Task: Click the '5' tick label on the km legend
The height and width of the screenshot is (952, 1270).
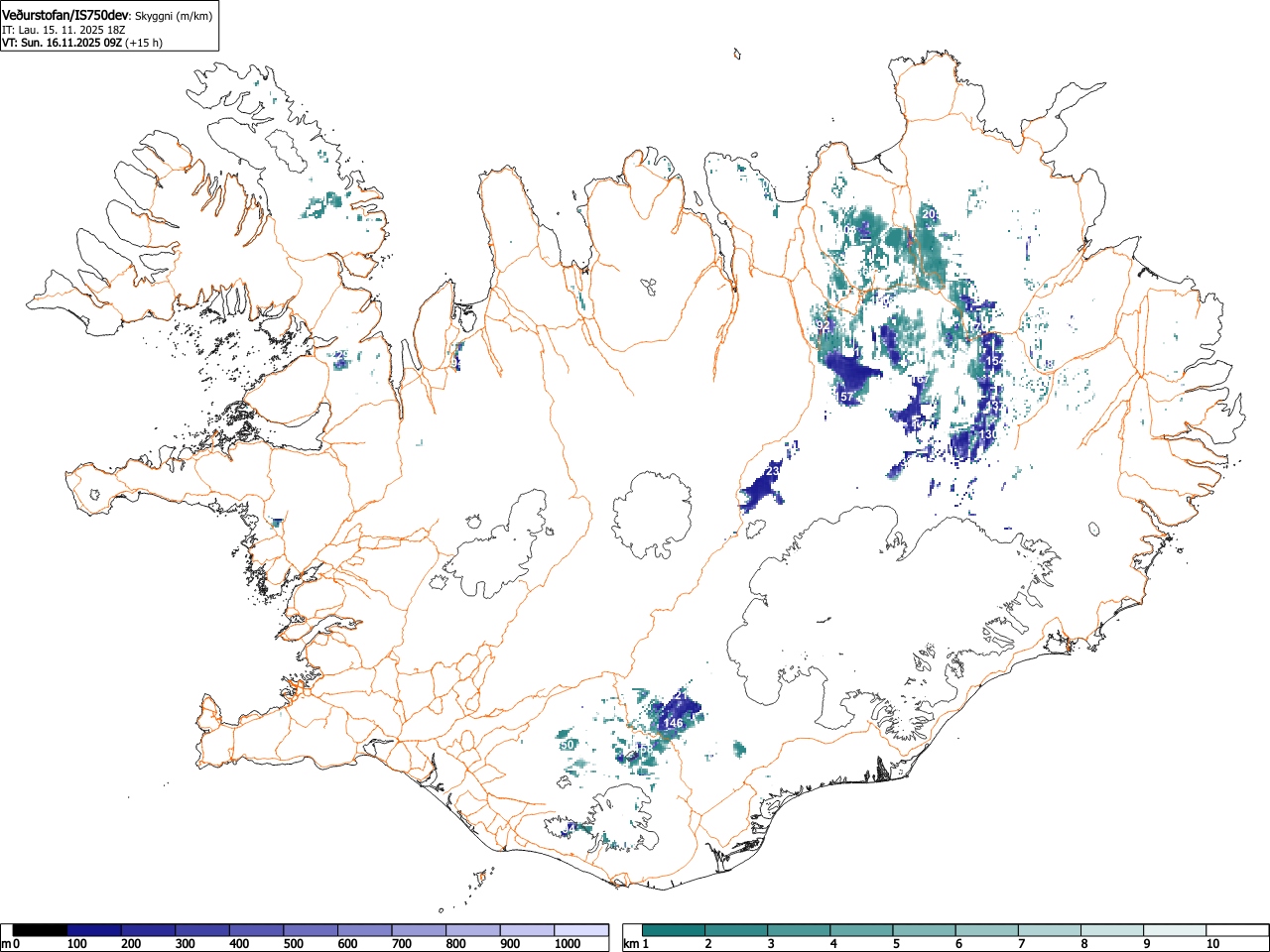Action: click(x=896, y=944)
